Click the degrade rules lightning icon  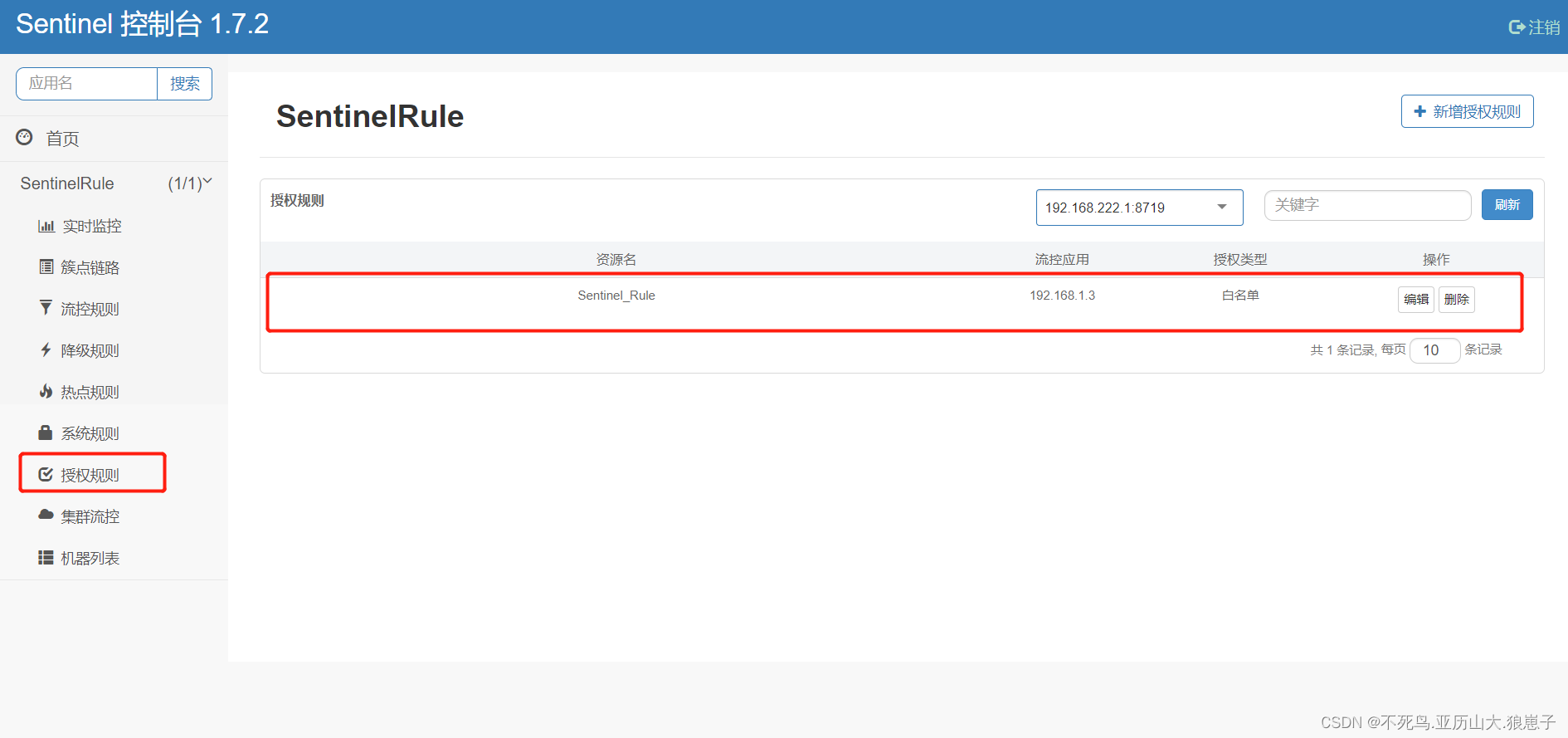tap(46, 349)
